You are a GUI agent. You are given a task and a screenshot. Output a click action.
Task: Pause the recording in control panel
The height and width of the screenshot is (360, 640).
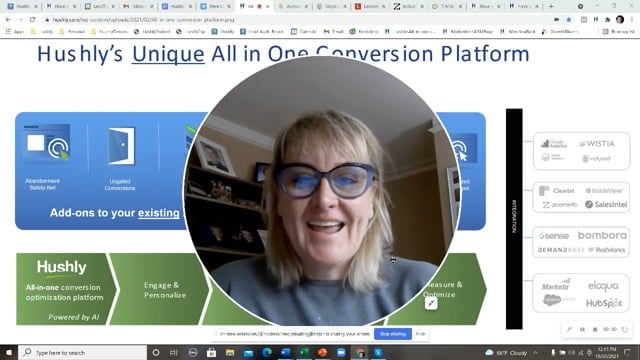(x=582, y=329)
